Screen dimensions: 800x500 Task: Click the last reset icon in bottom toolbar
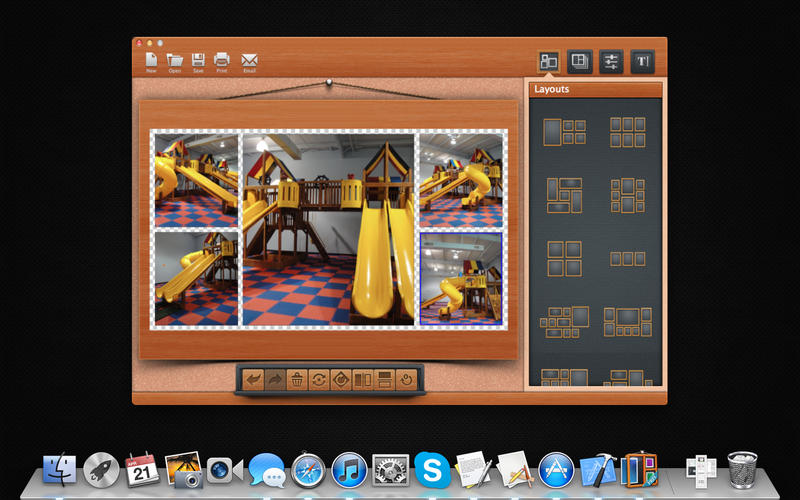point(407,380)
